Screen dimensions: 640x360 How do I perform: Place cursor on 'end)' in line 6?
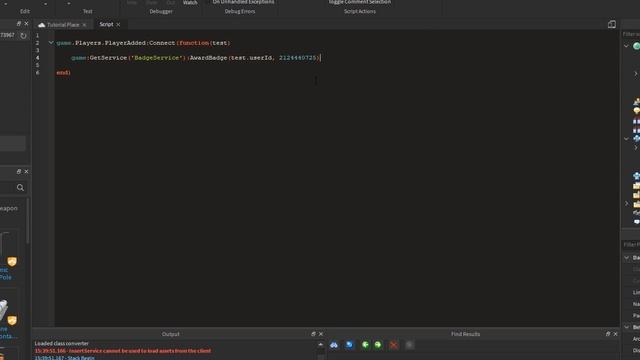[x=63, y=73]
